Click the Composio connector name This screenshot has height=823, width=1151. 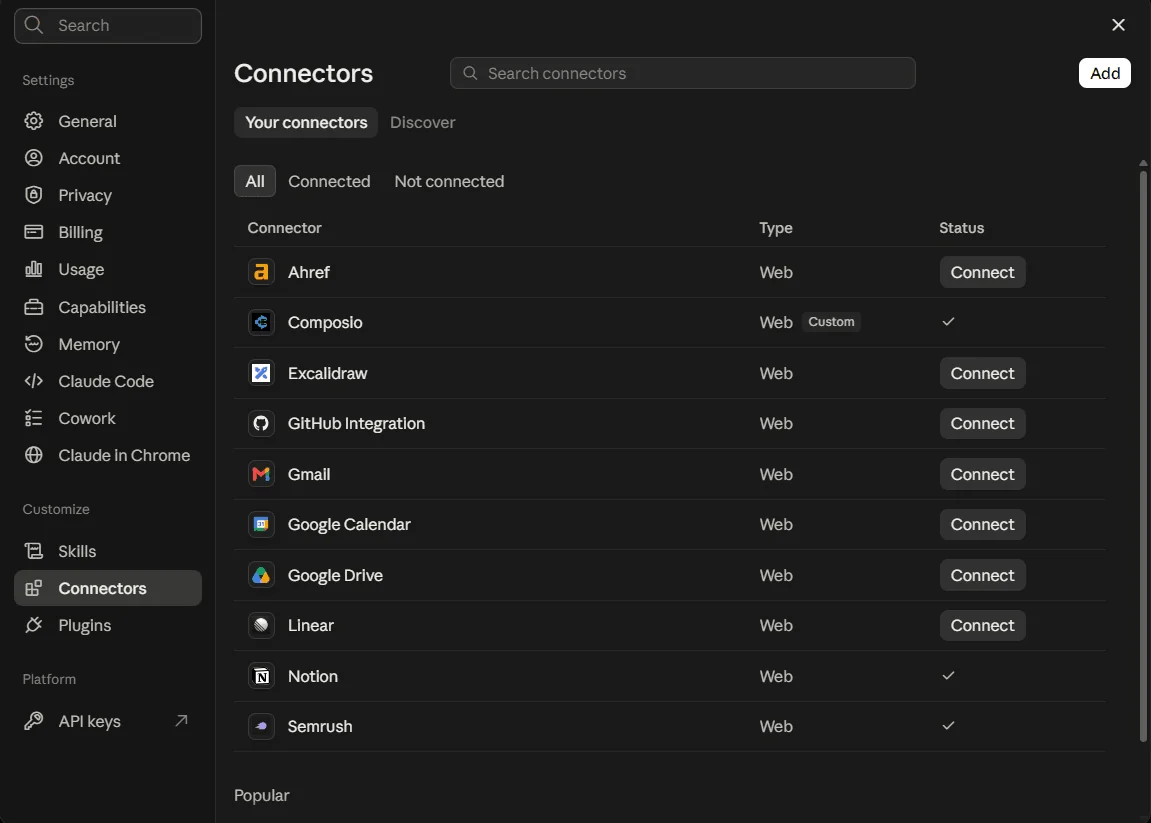point(325,322)
